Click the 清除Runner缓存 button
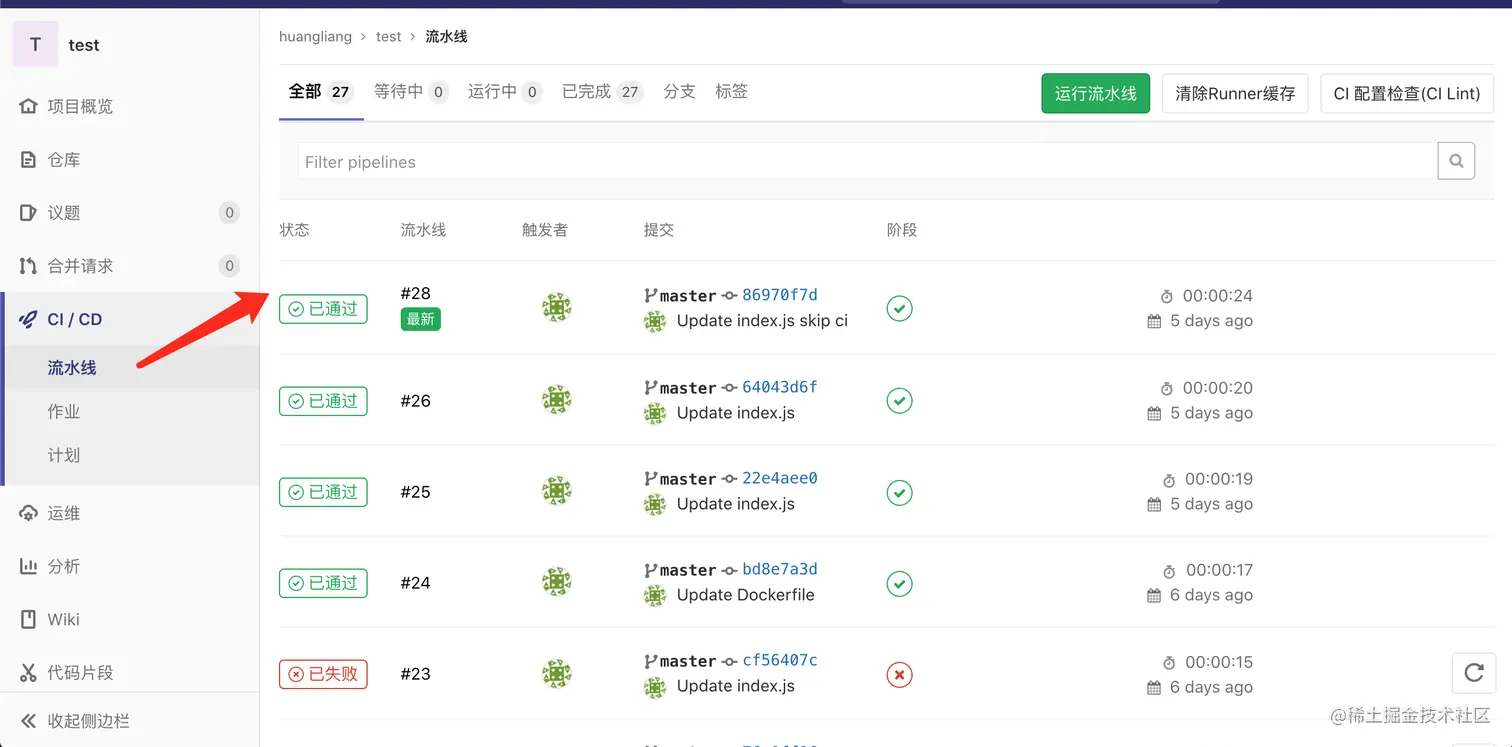 (1235, 93)
